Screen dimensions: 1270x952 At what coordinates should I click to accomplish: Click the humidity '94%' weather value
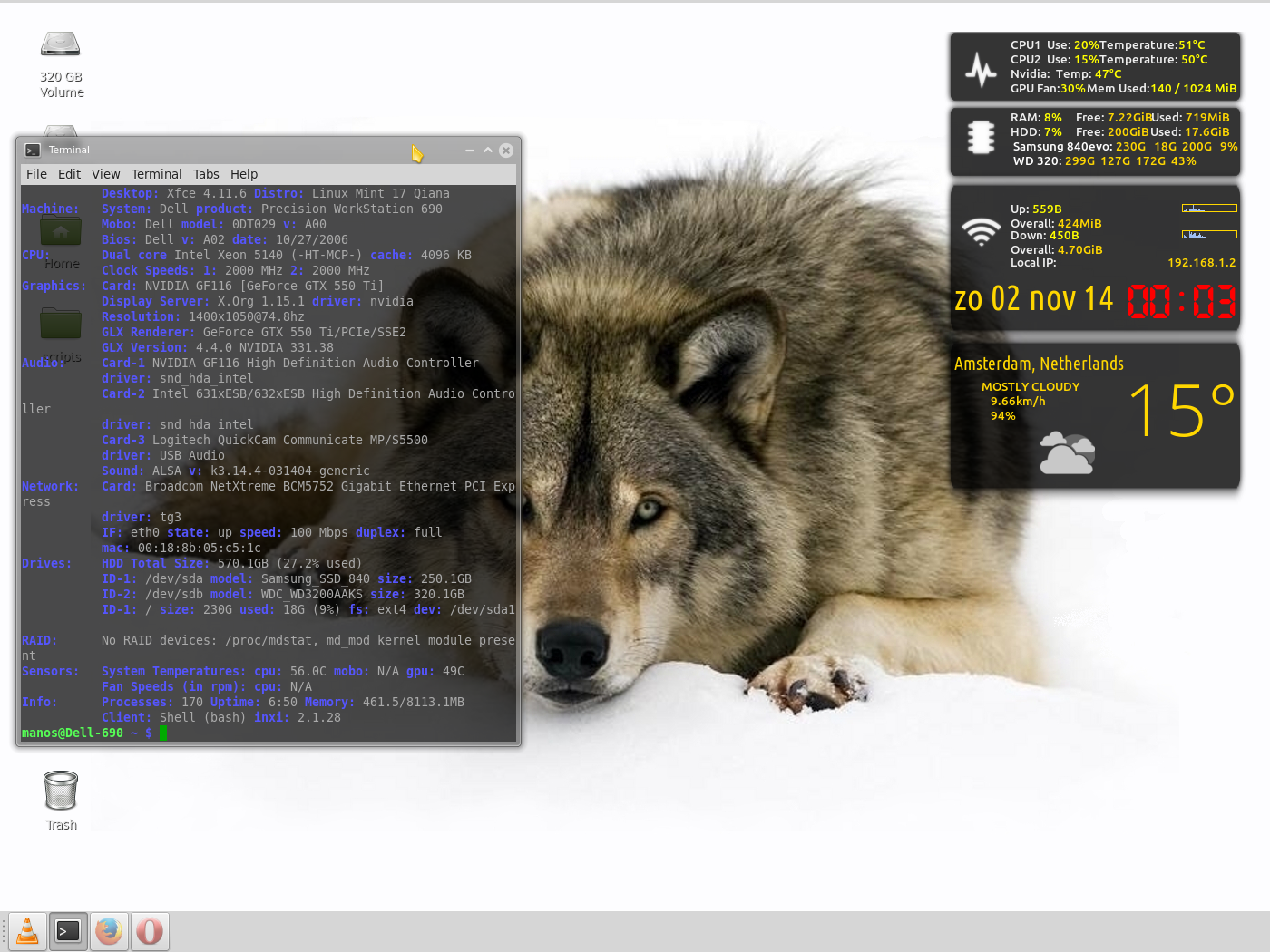point(1003,416)
